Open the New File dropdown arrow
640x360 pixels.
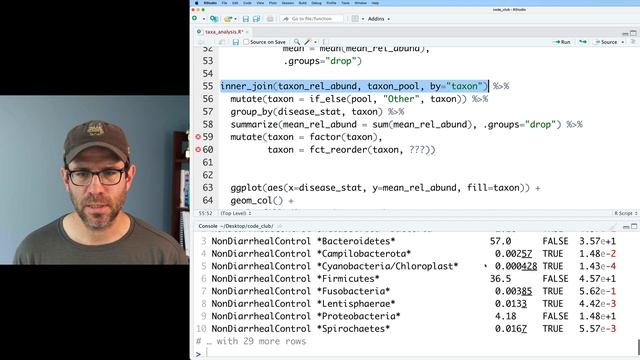tap(204, 19)
